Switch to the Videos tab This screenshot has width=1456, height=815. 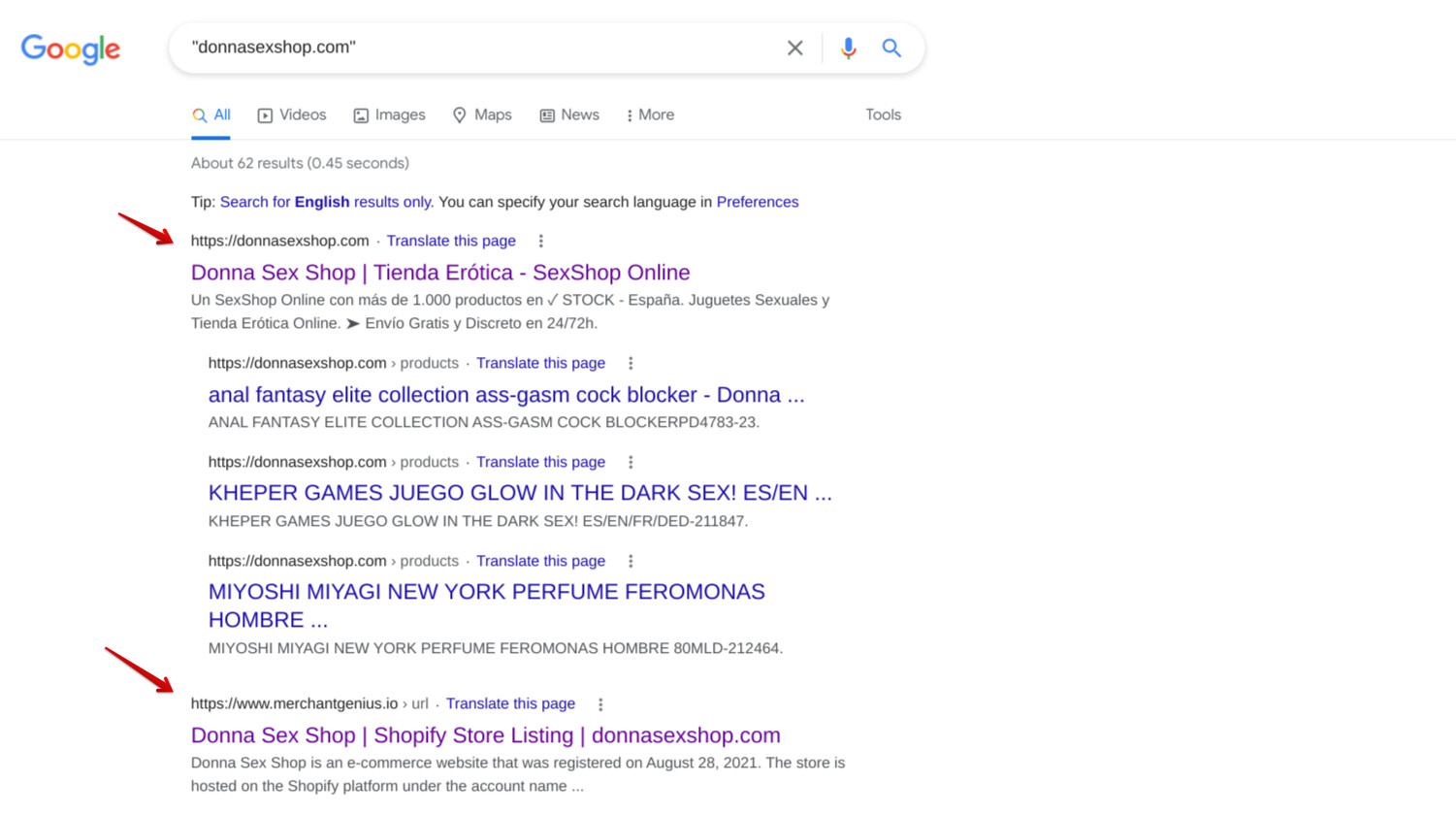(x=292, y=114)
